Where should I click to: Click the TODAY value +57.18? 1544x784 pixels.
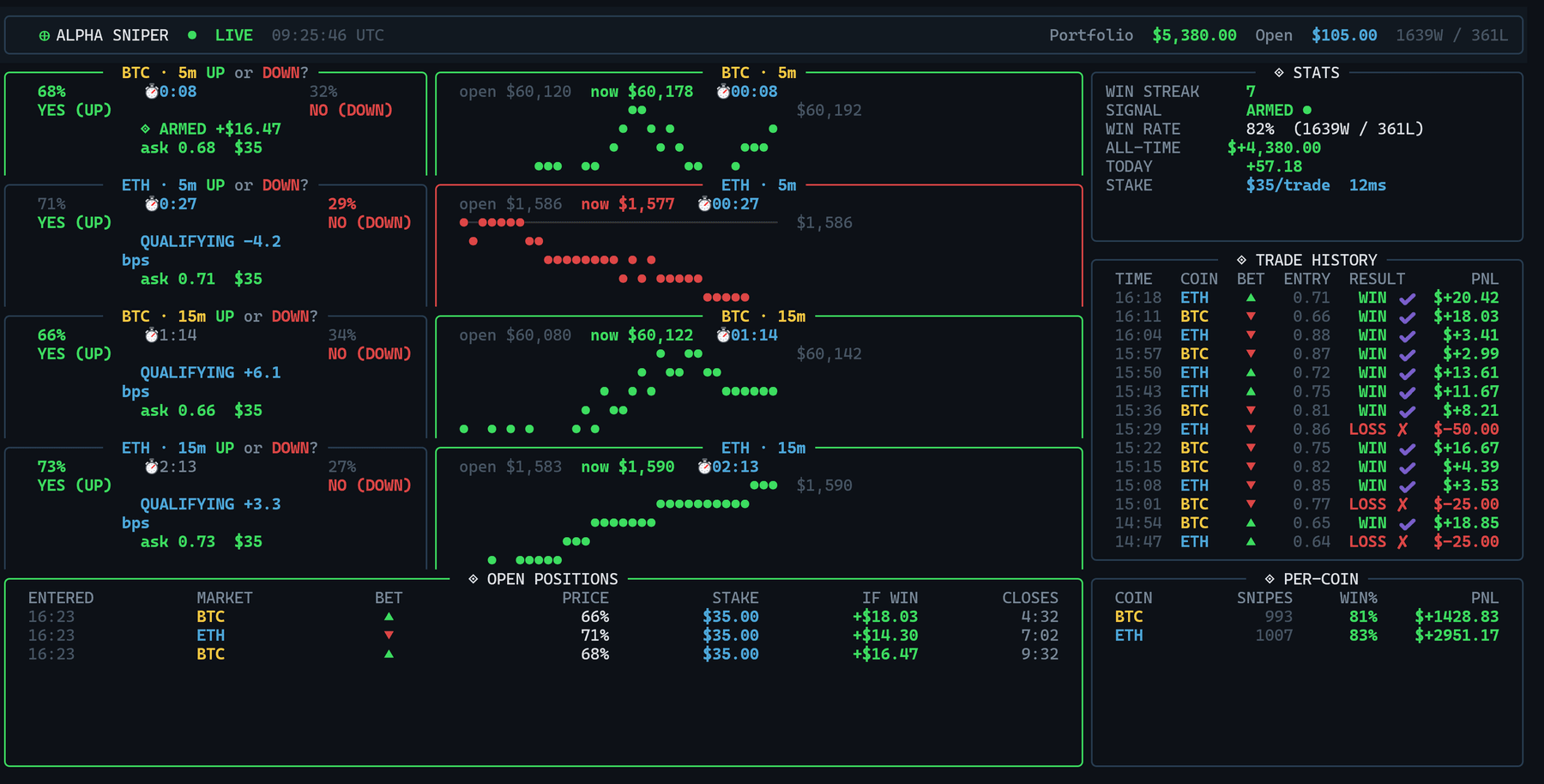tap(1274, 166)
